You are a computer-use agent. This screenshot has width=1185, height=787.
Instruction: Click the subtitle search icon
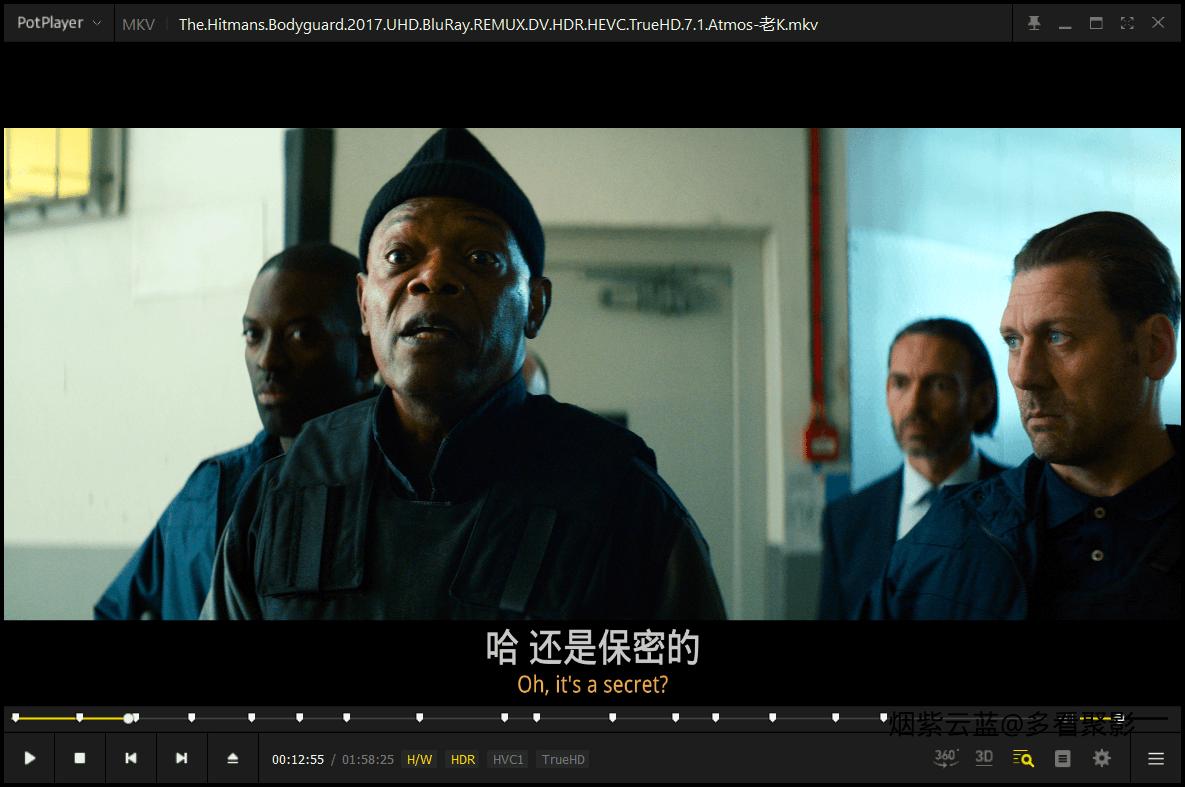click(1023, 758)
